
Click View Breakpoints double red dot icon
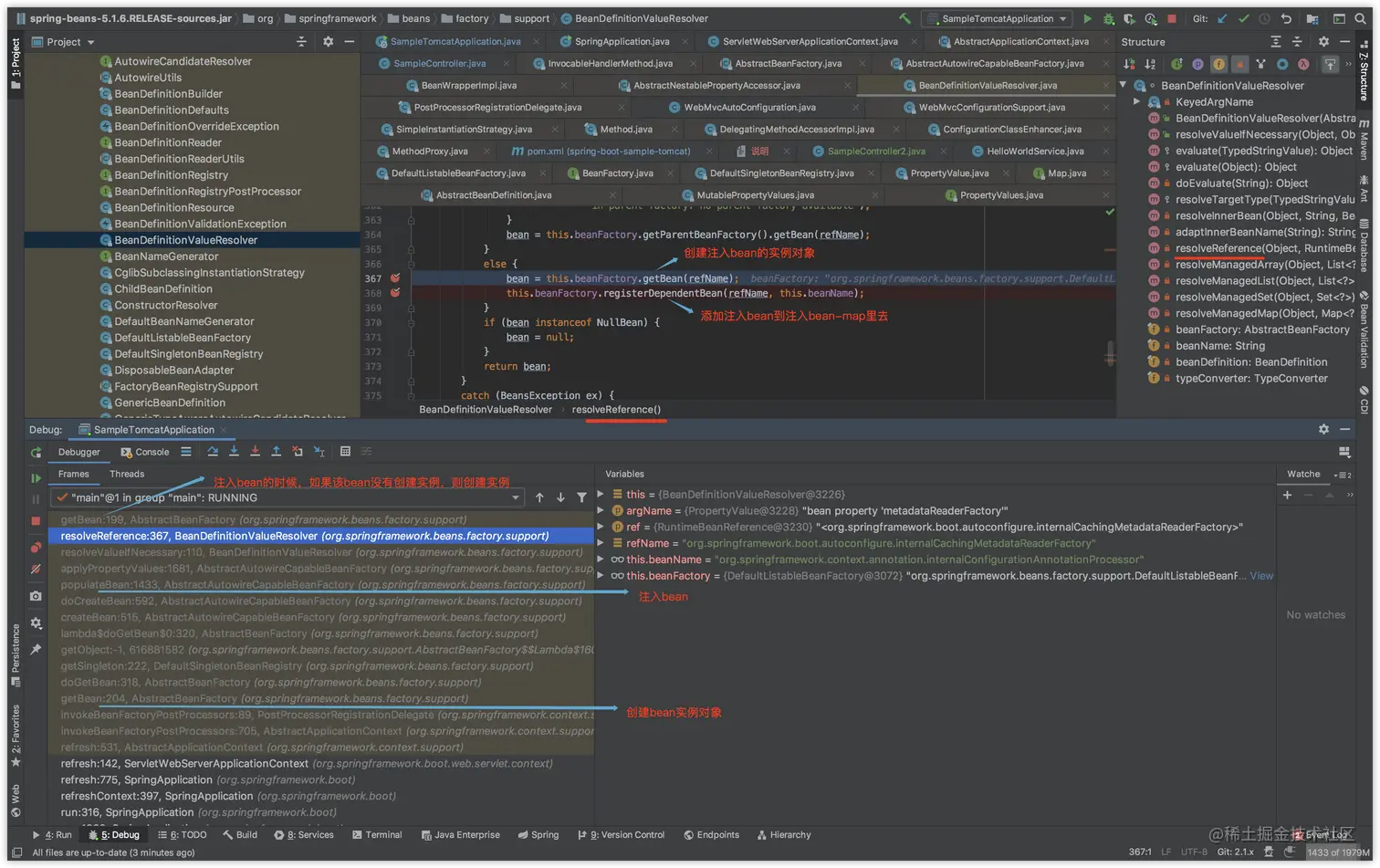36,547
